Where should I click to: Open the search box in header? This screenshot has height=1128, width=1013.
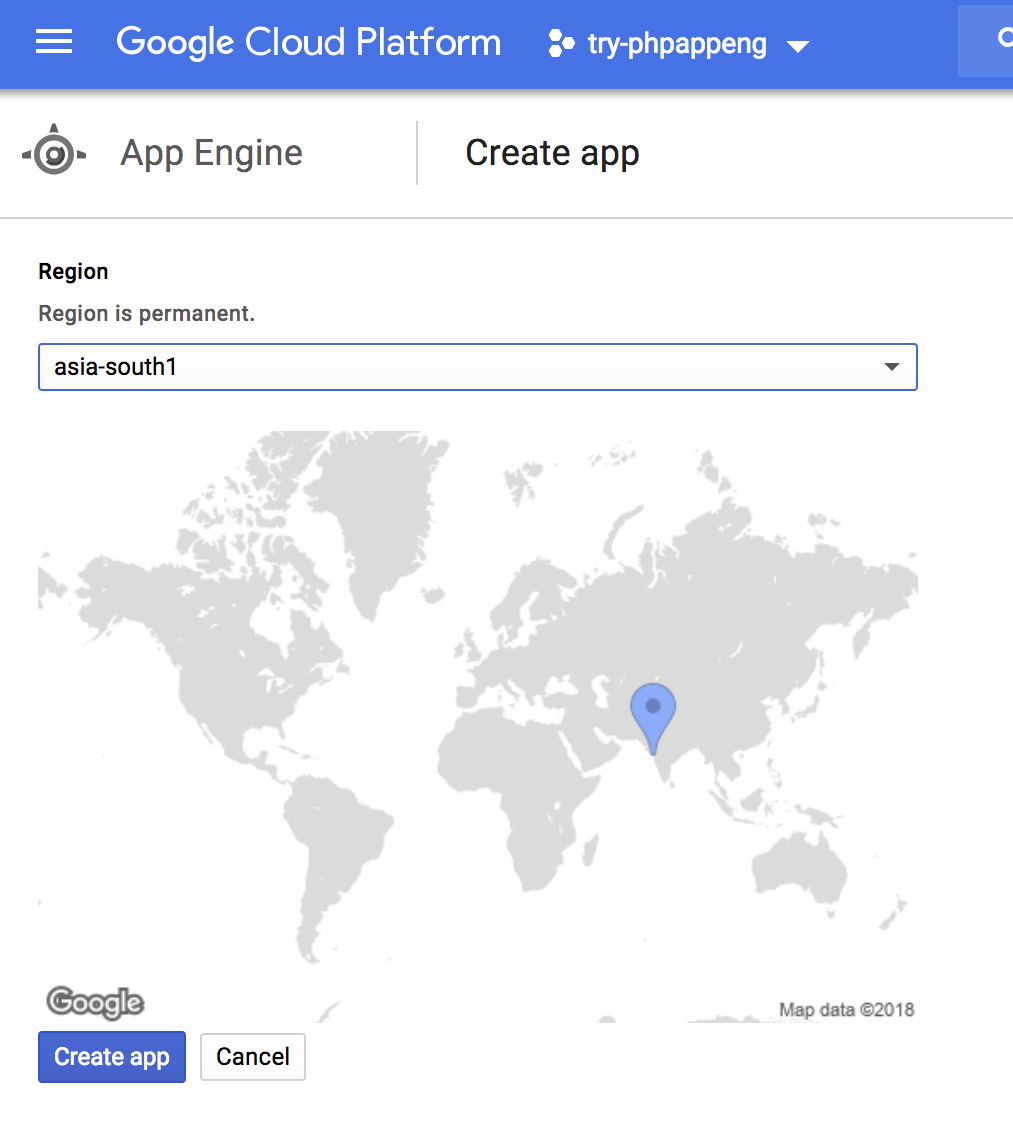986,40
